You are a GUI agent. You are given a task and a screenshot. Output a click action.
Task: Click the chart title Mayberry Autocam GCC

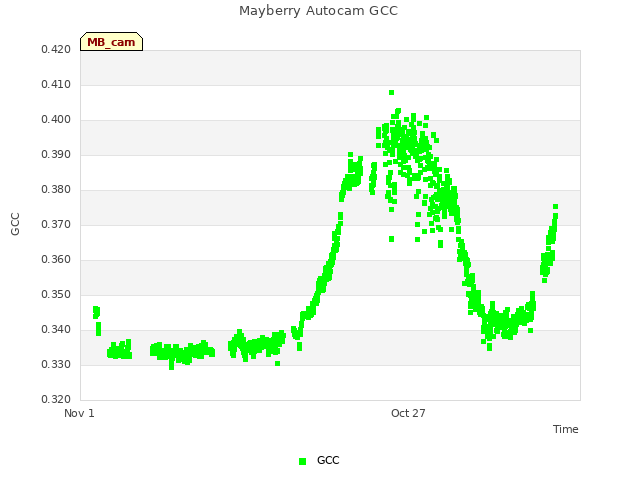[318, 11]
